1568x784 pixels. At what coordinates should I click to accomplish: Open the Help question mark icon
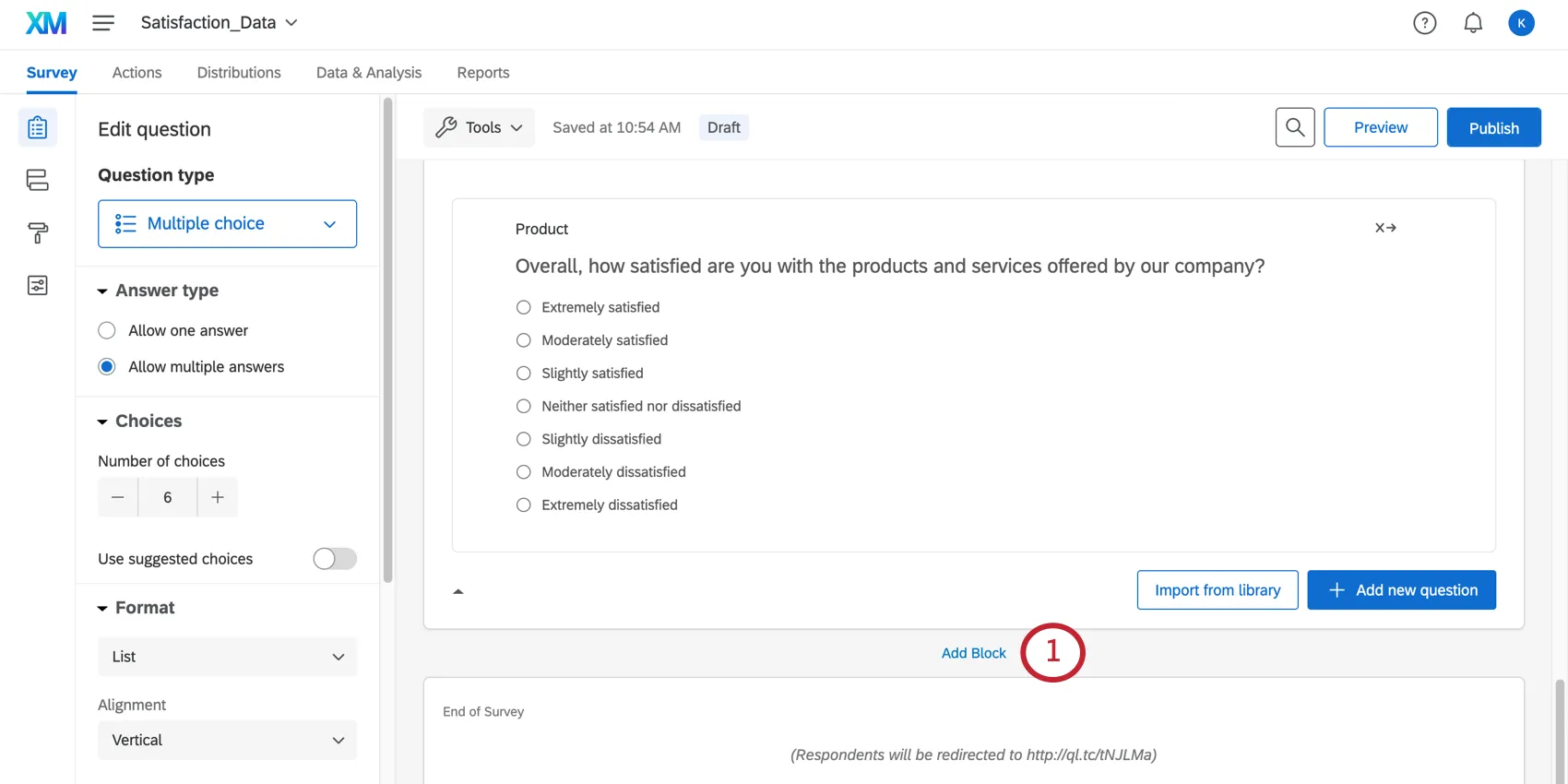1424,23
